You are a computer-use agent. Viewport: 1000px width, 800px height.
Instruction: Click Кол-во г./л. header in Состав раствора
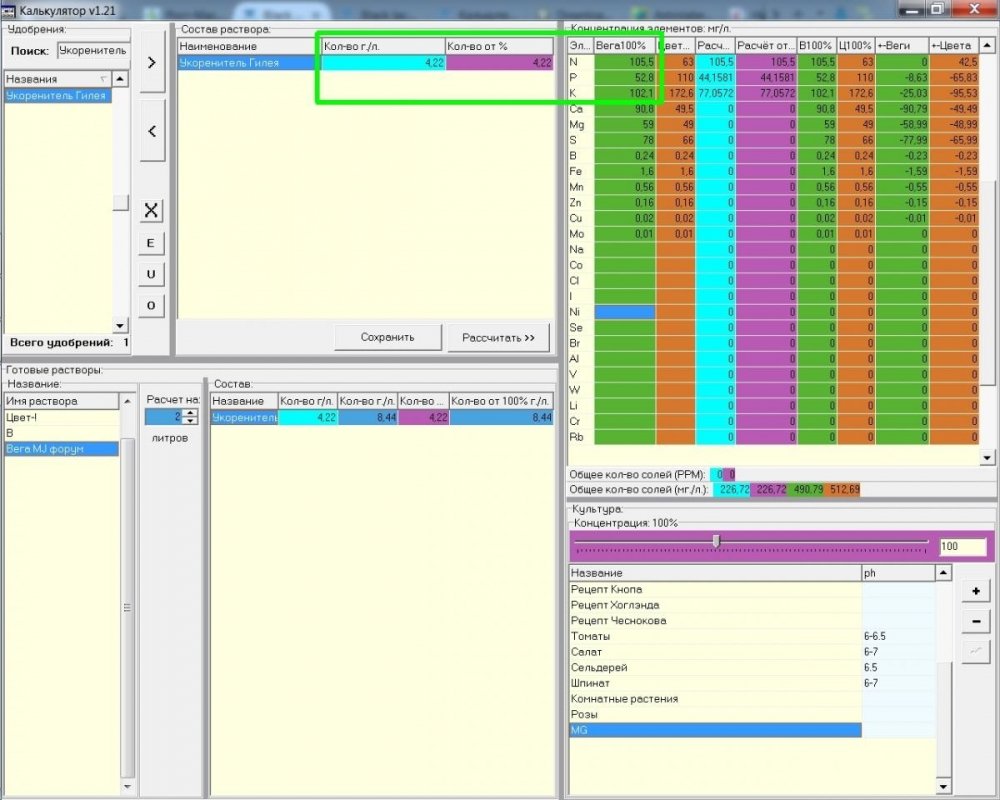(x=383, y=46)
